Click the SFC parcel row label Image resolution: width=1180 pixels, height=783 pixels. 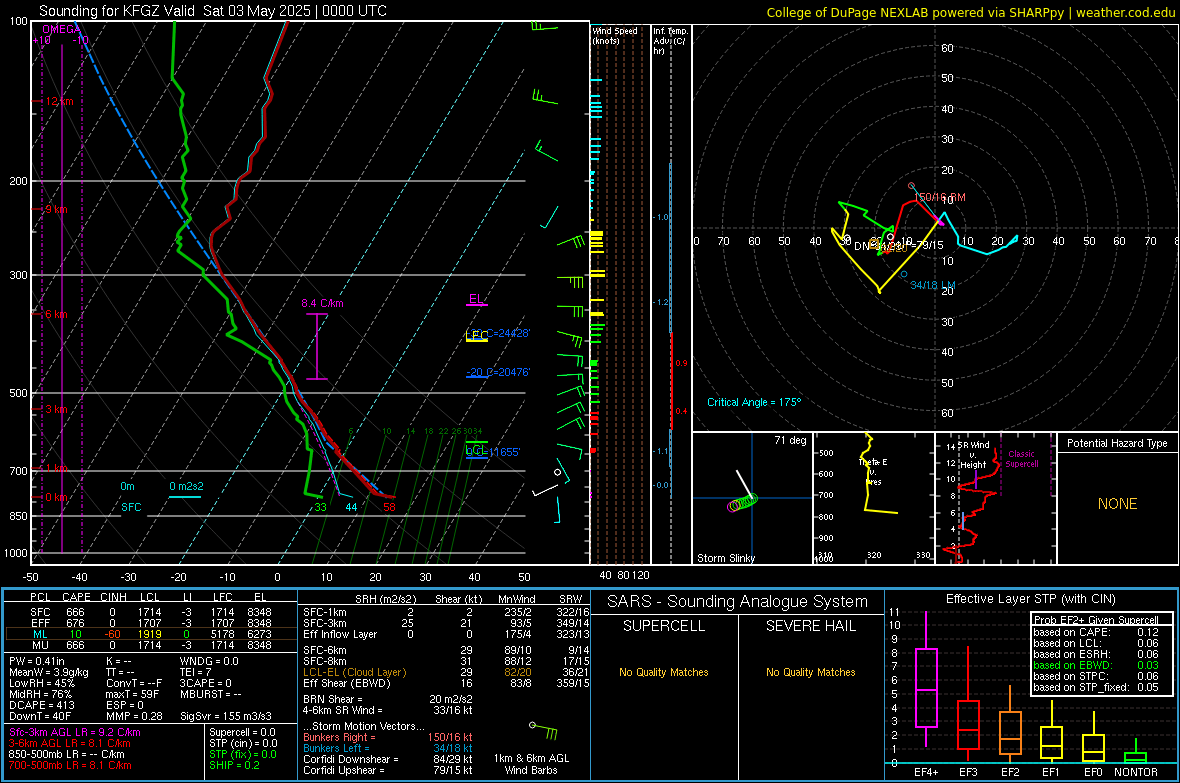[40, 612]
